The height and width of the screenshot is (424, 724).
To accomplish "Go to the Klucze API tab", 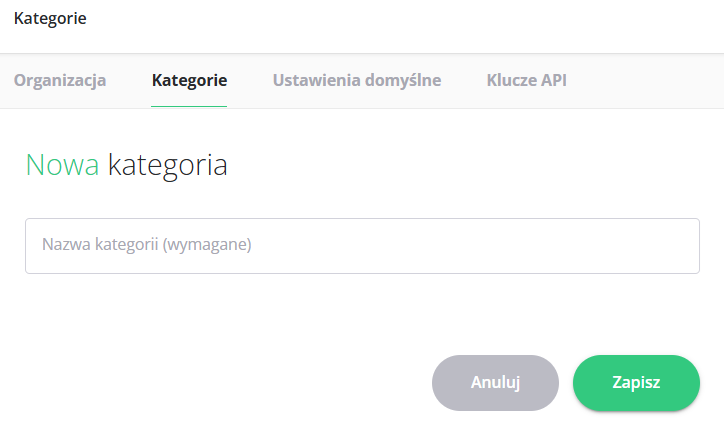I will [526, 80].
